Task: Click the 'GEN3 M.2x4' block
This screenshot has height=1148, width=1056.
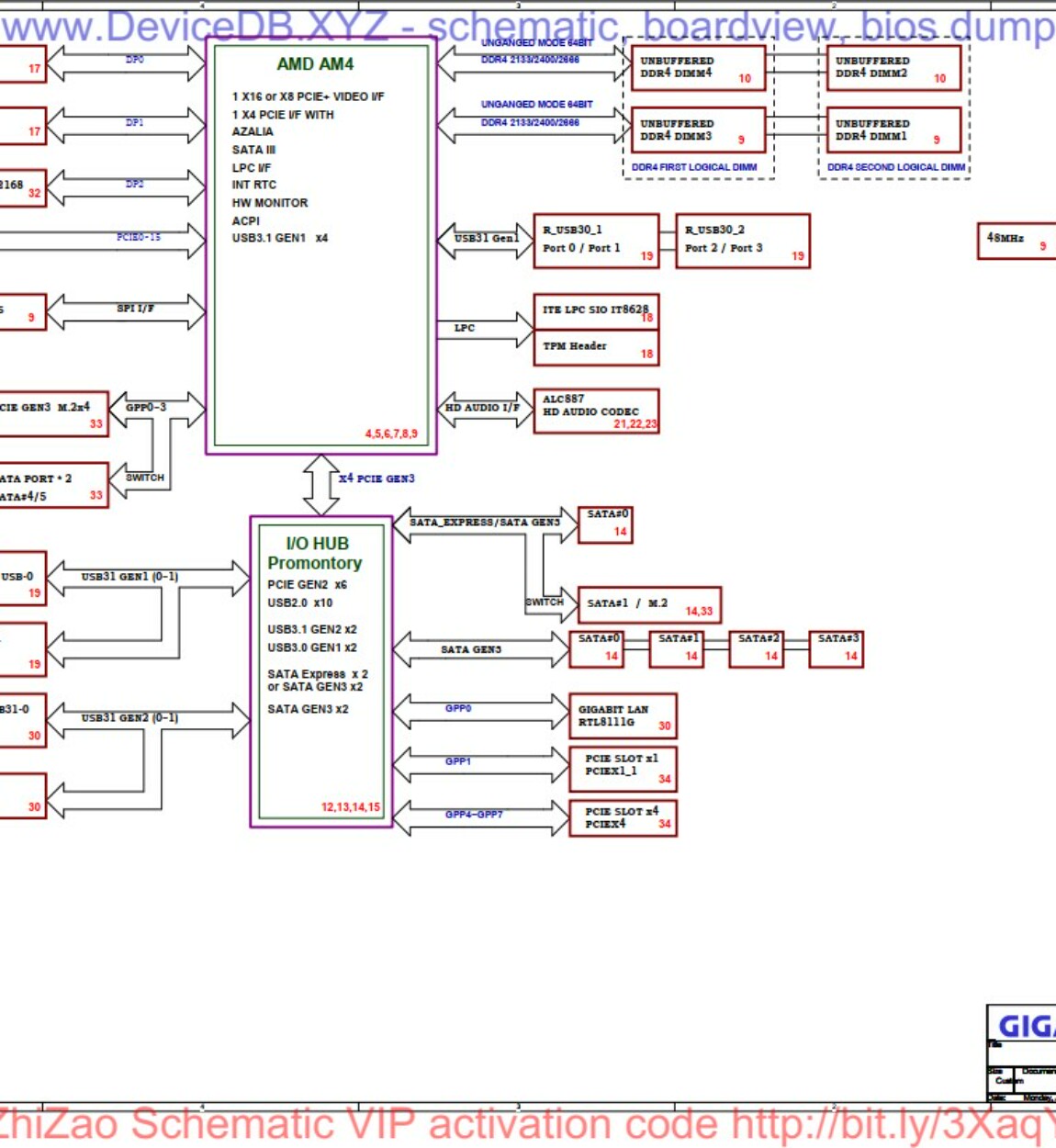Action: pyautogui.click(x=53, y=413)
